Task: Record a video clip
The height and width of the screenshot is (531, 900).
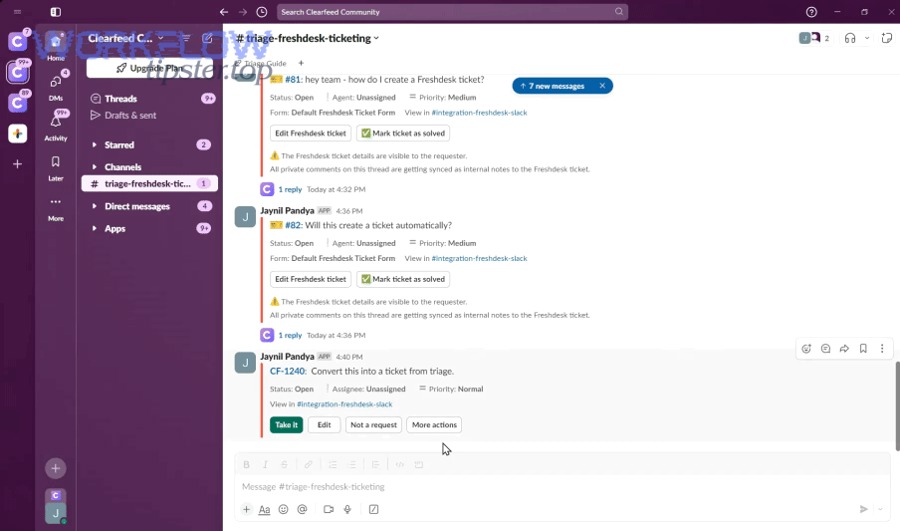Action: coord(328,509)
